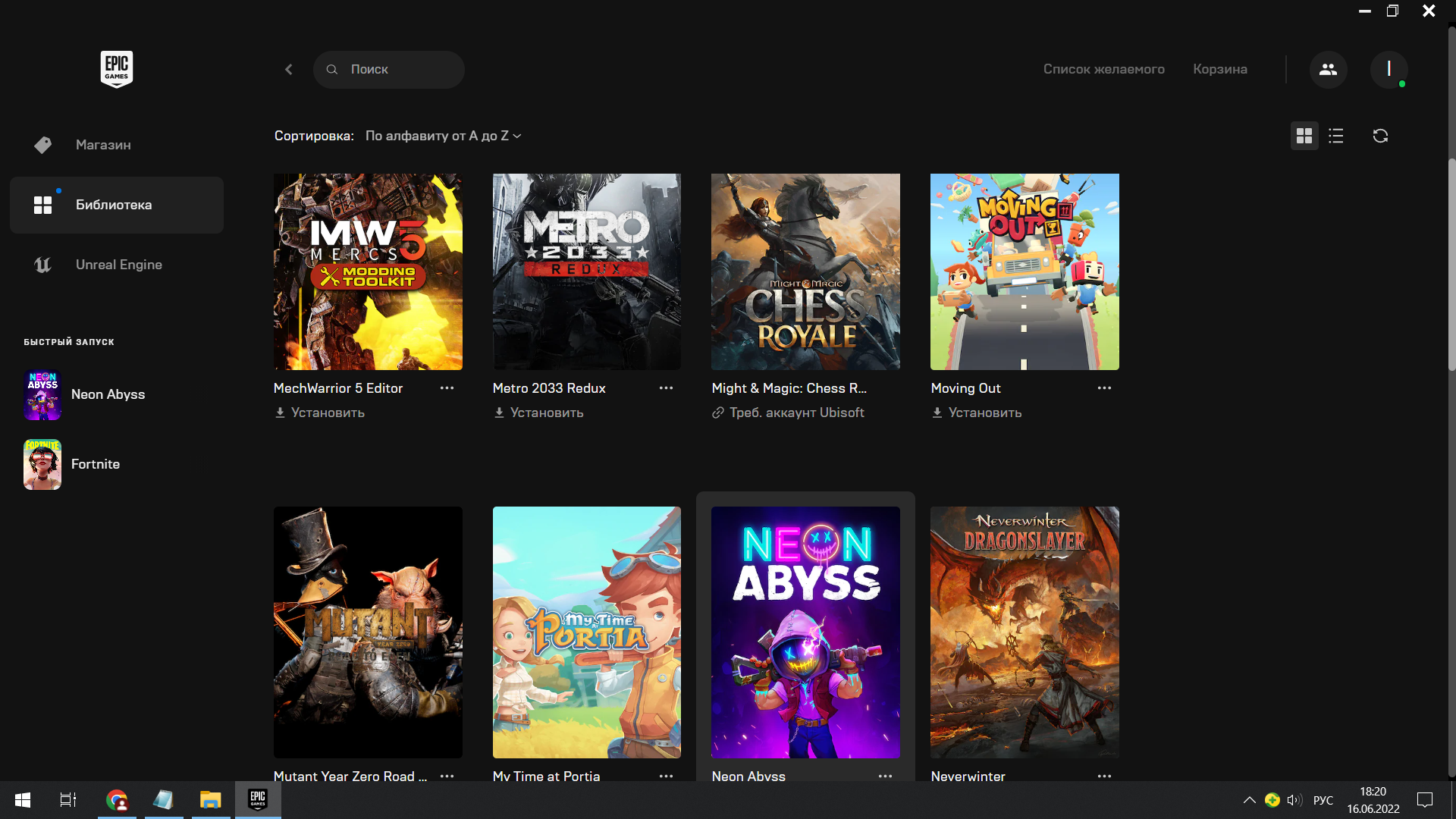Click the Fortnite label in quick launch

pyautogui.click(x=96, y=464)
